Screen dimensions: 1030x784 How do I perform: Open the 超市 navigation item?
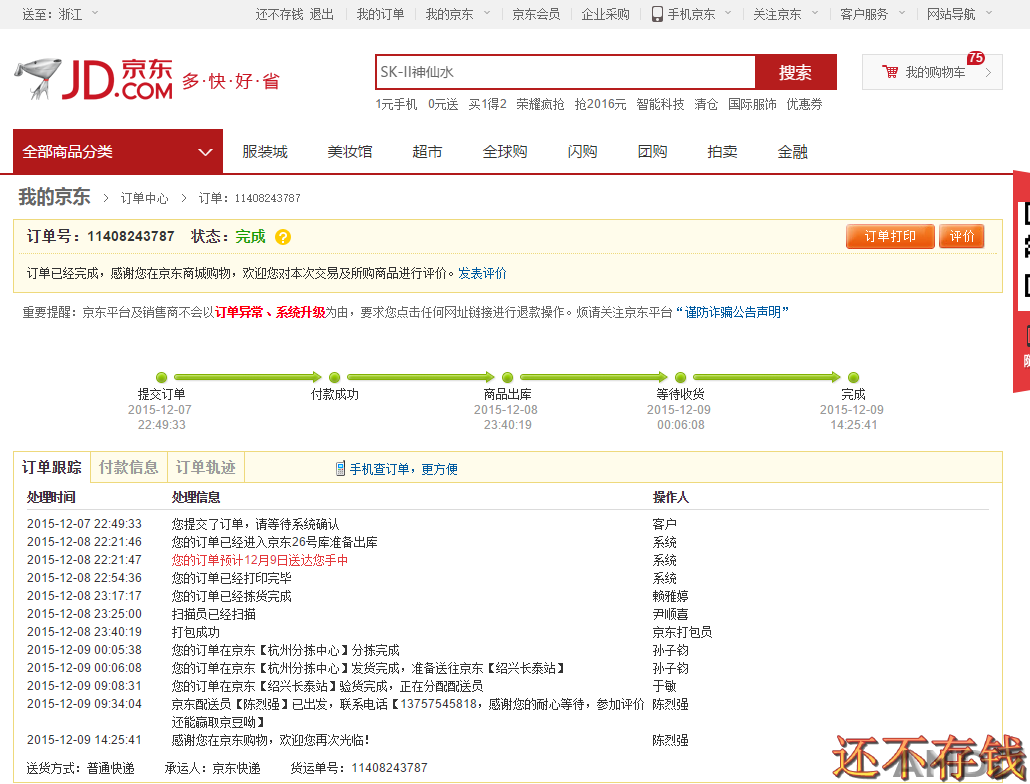point(427,152)
